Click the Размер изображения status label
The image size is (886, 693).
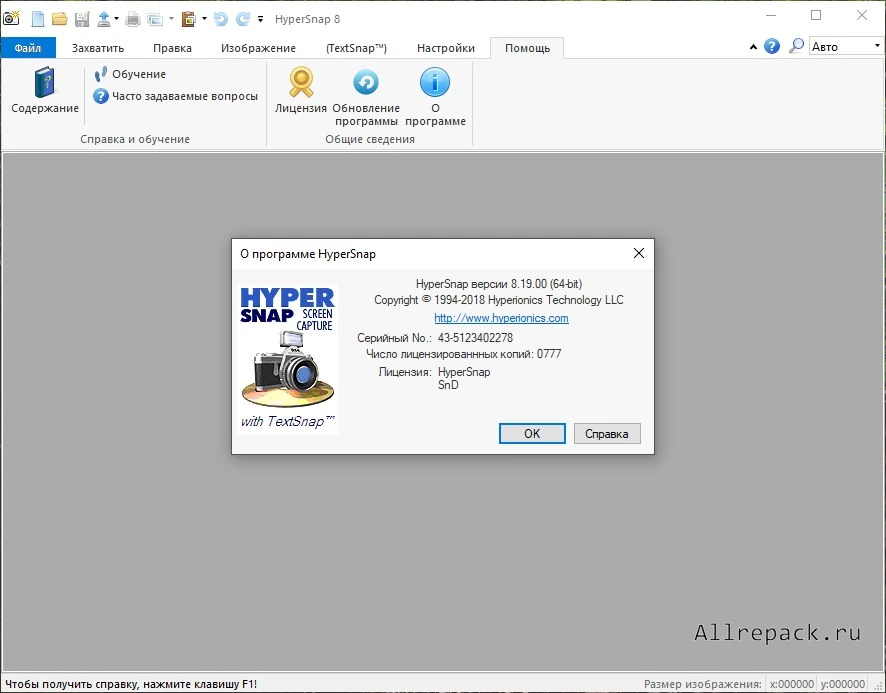pos(702,684)
